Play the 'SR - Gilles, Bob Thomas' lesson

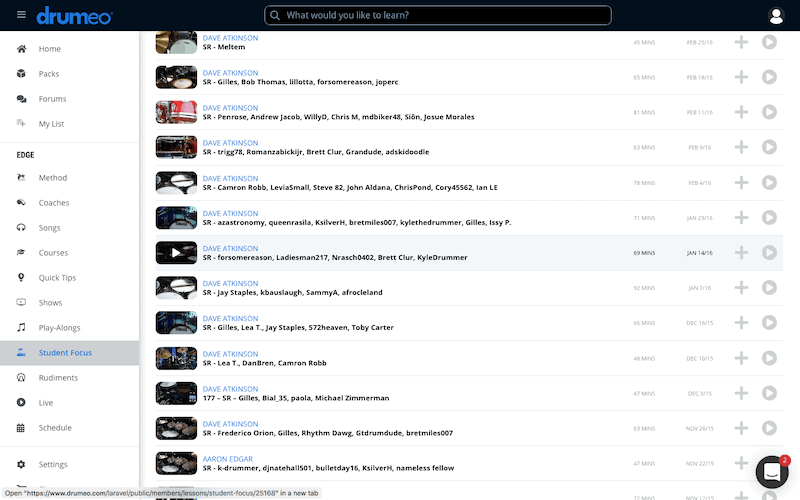[x=769, y=77]
